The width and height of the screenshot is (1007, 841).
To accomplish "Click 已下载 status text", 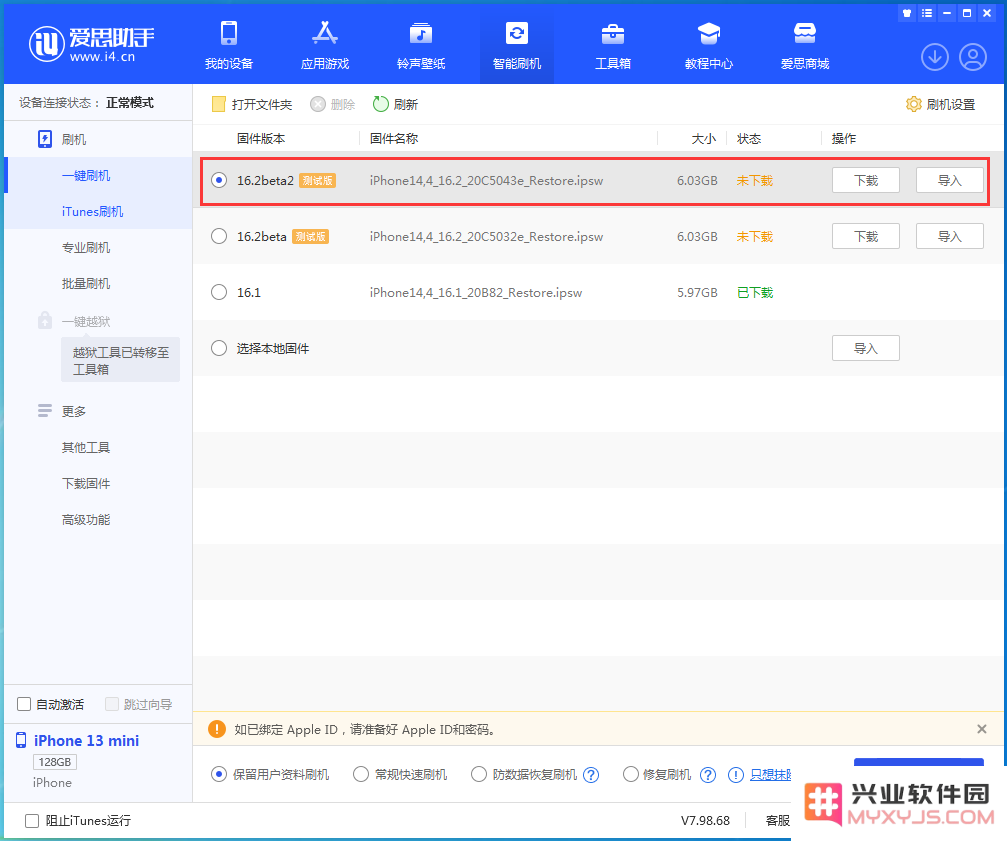I will [755, 293].
